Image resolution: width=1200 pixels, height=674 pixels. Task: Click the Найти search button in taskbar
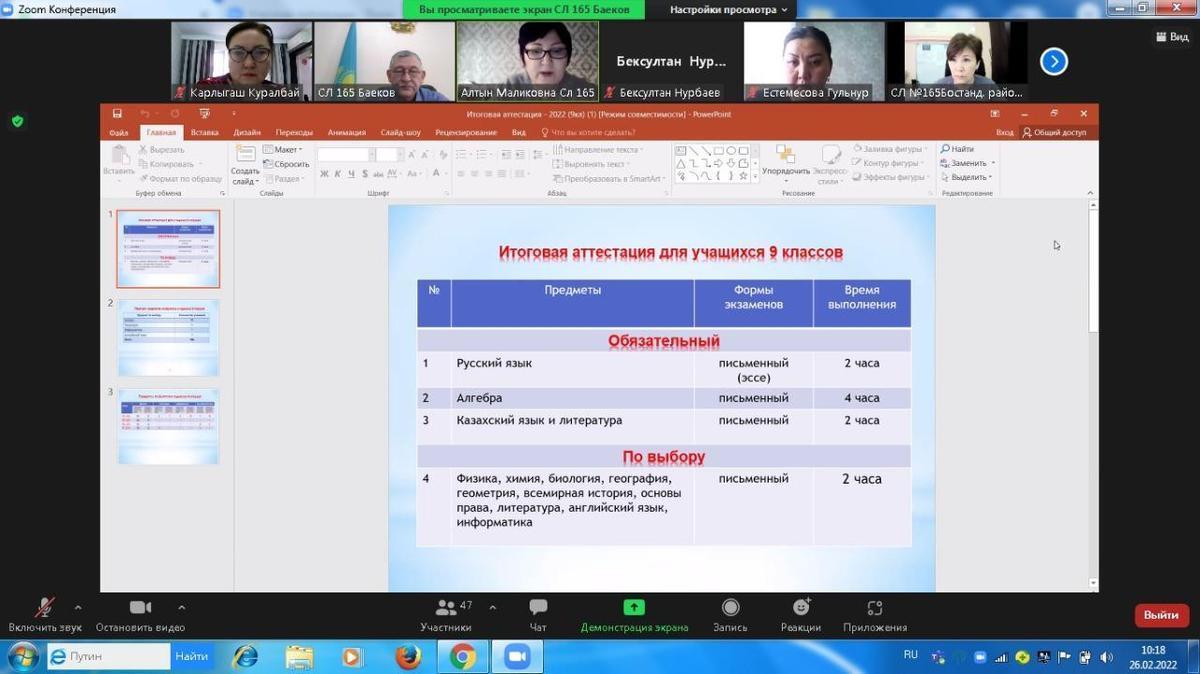[x=191, y=656]
